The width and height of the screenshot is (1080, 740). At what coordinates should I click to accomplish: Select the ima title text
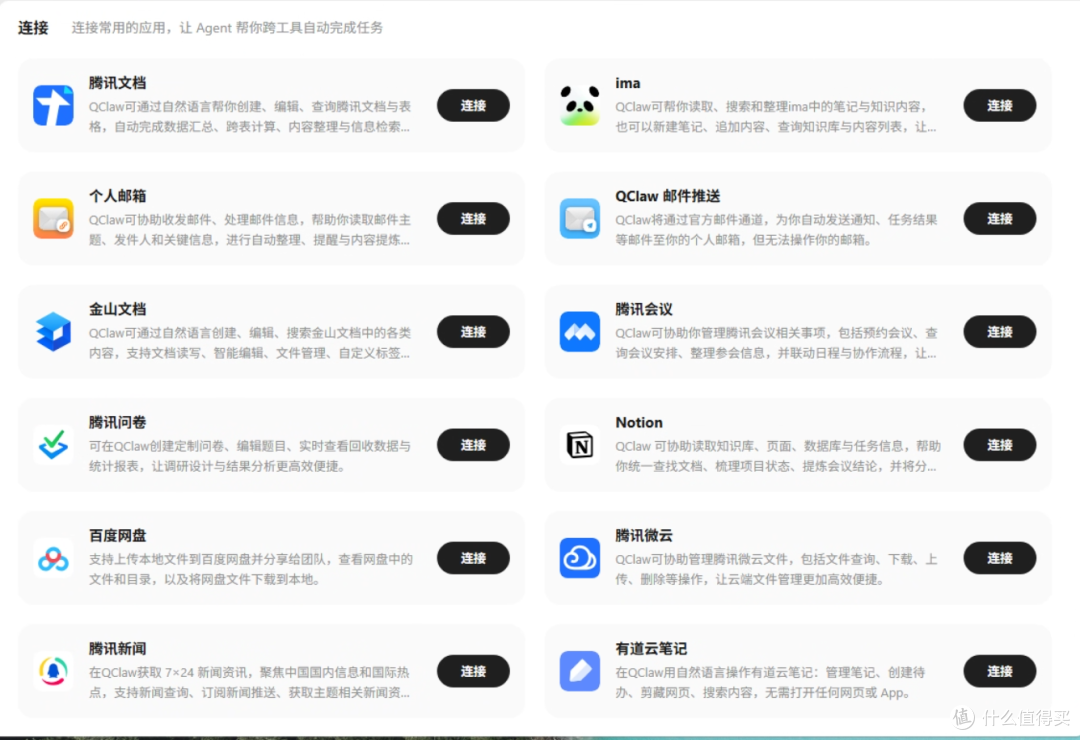click(x=627, y=83)
